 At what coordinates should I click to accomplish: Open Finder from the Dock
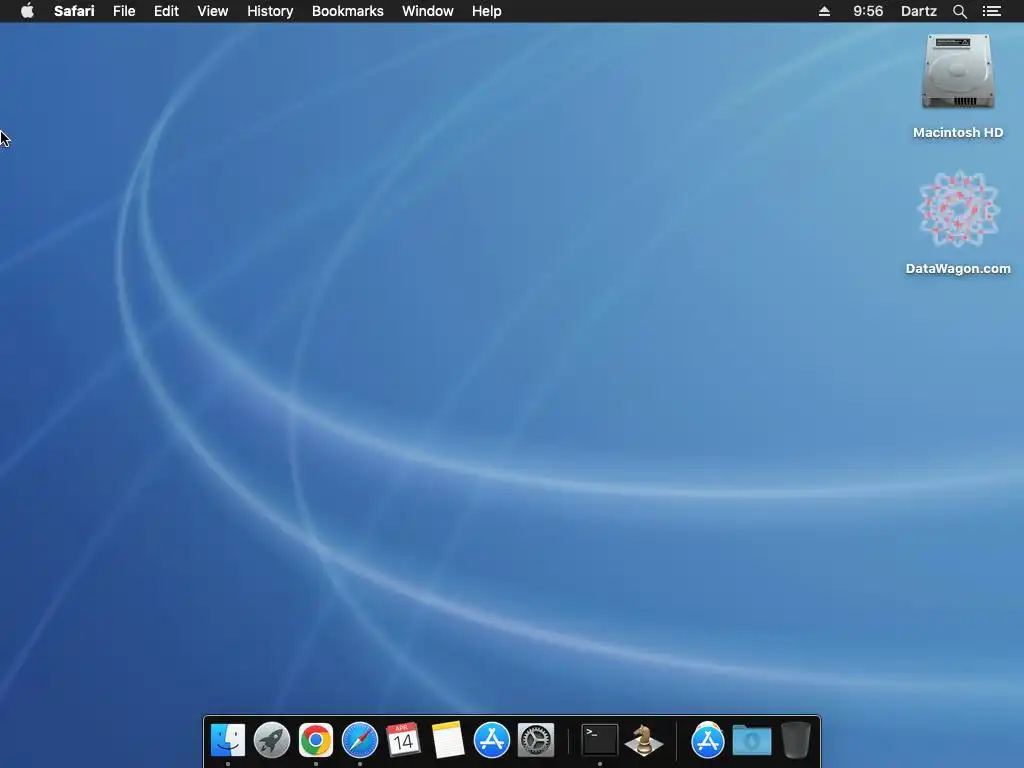227,740
